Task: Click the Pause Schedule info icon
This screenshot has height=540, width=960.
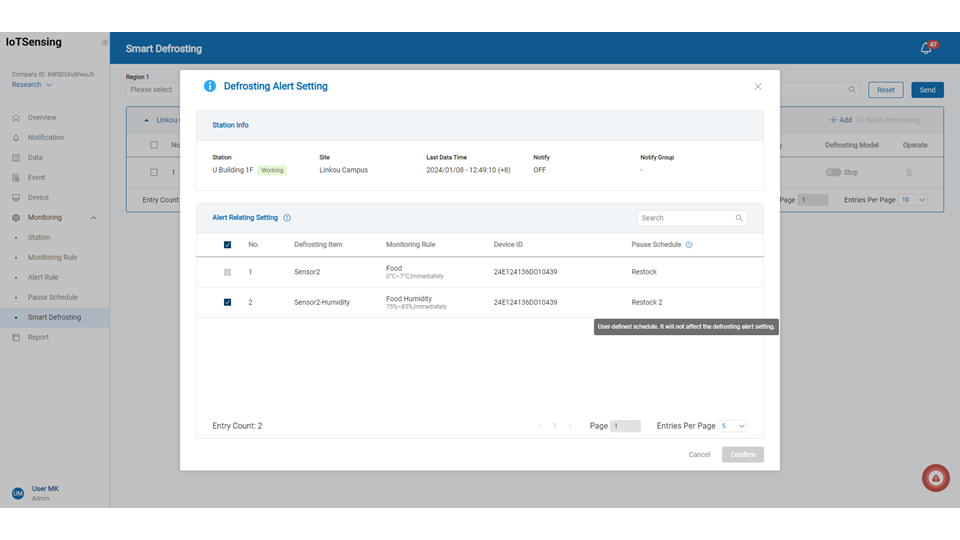Action: click(x=689, y=245)
